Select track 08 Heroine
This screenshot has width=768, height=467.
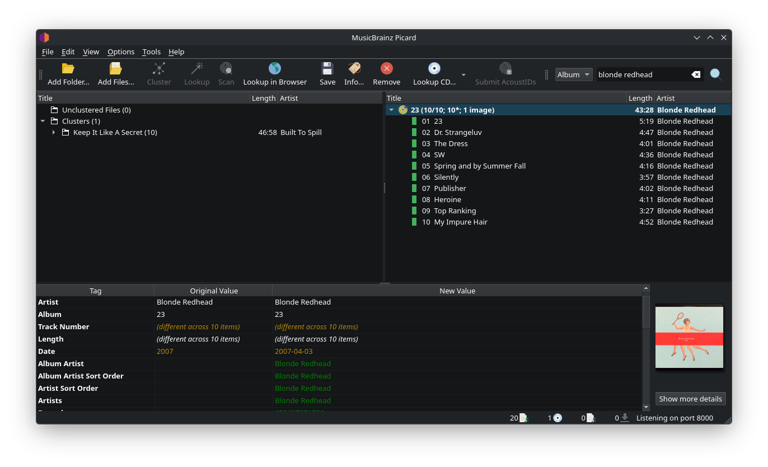tap(558, 200)
